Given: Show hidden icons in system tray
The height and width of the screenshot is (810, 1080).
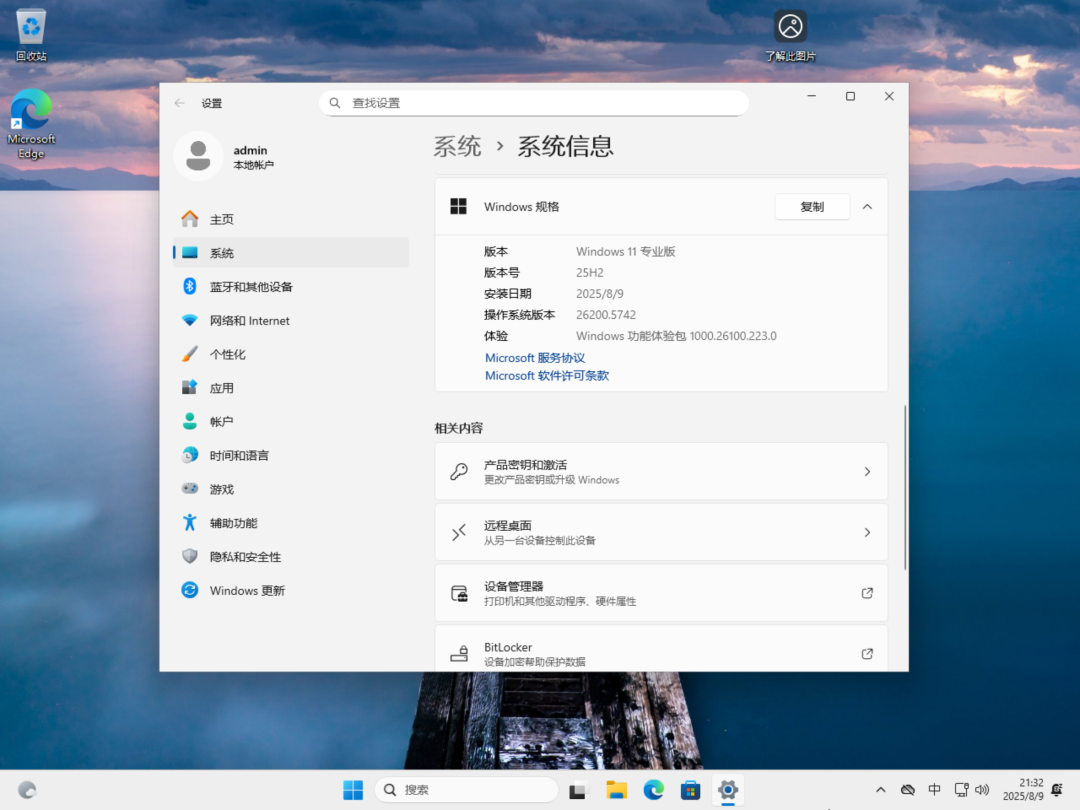Looking at the screenshot, I should pos(880,789).
